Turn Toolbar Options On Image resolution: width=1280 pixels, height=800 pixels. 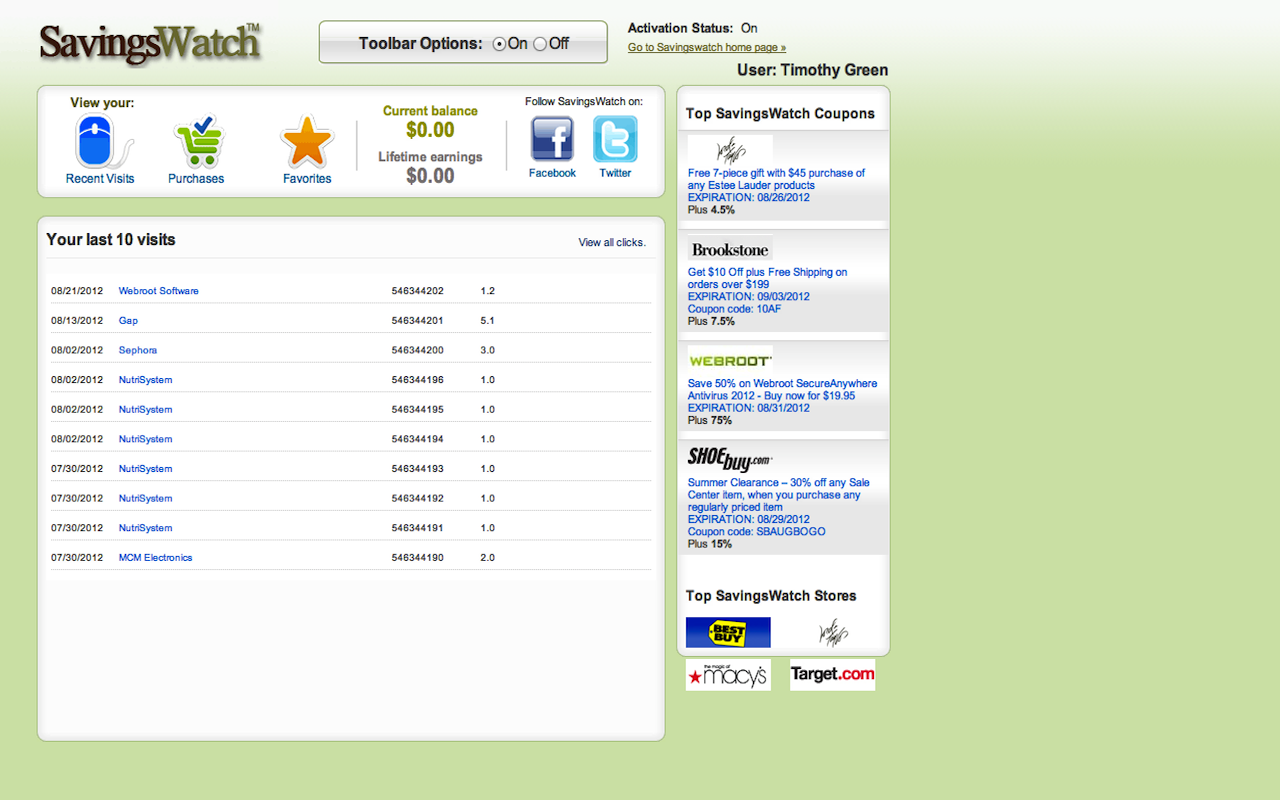(500, 44)
